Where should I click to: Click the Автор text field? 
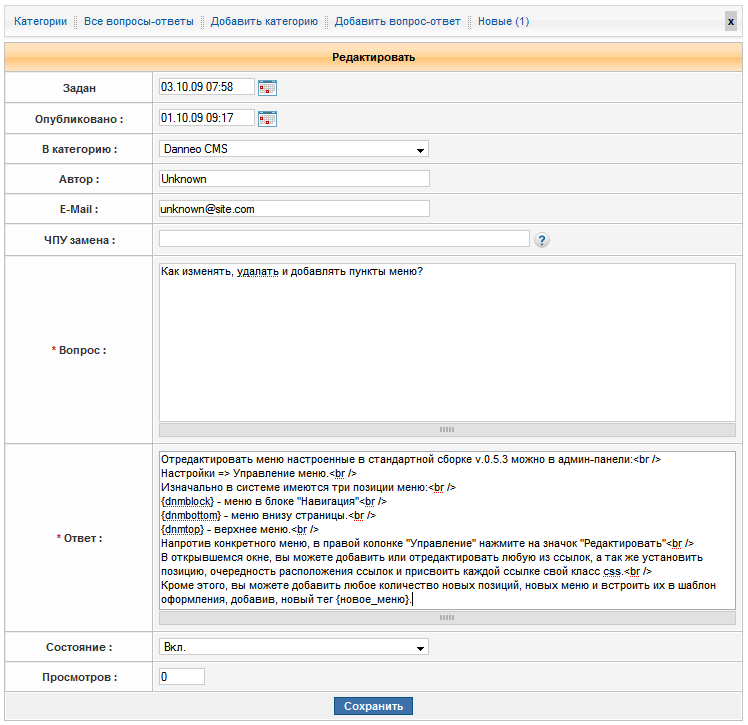[x=294, y=179]
